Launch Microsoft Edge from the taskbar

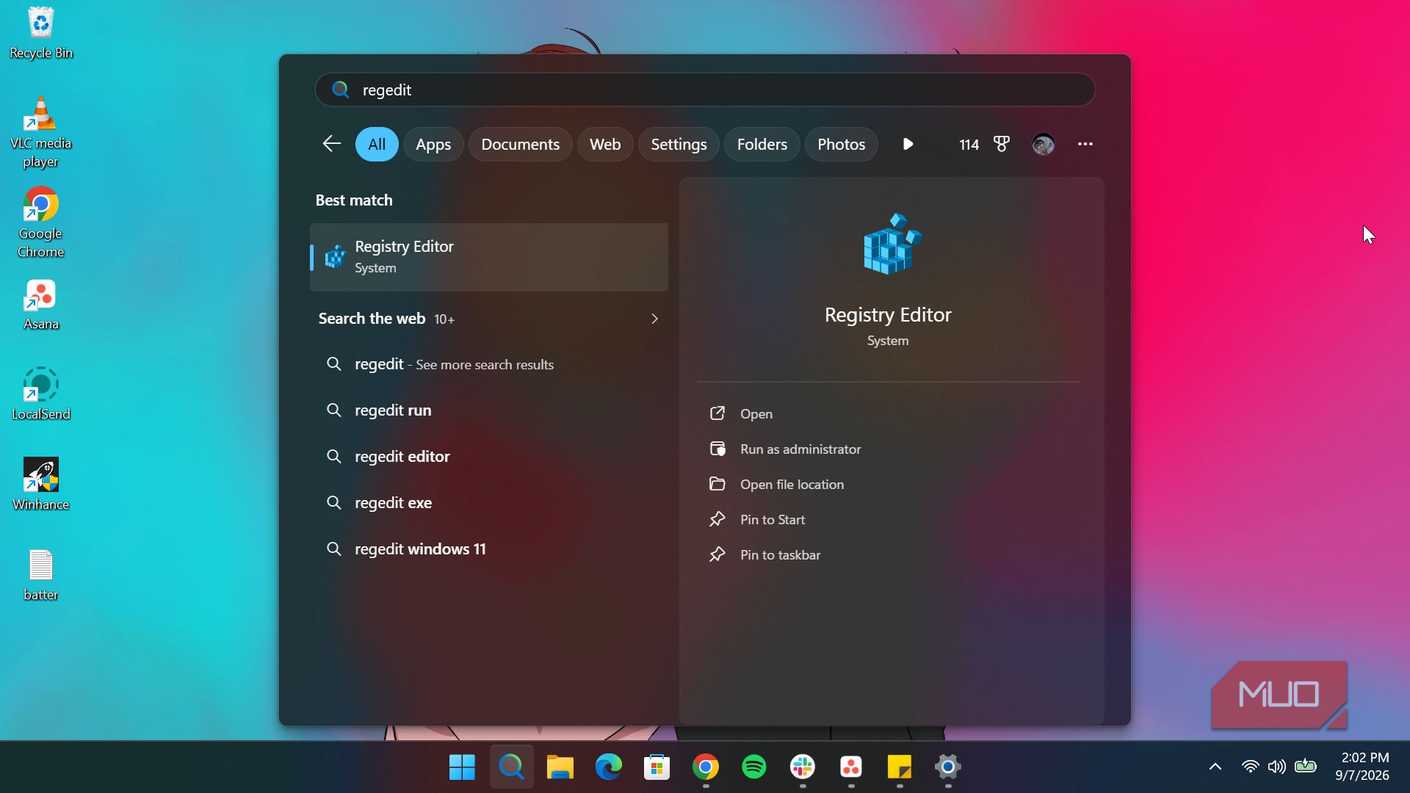pos(608,767)
